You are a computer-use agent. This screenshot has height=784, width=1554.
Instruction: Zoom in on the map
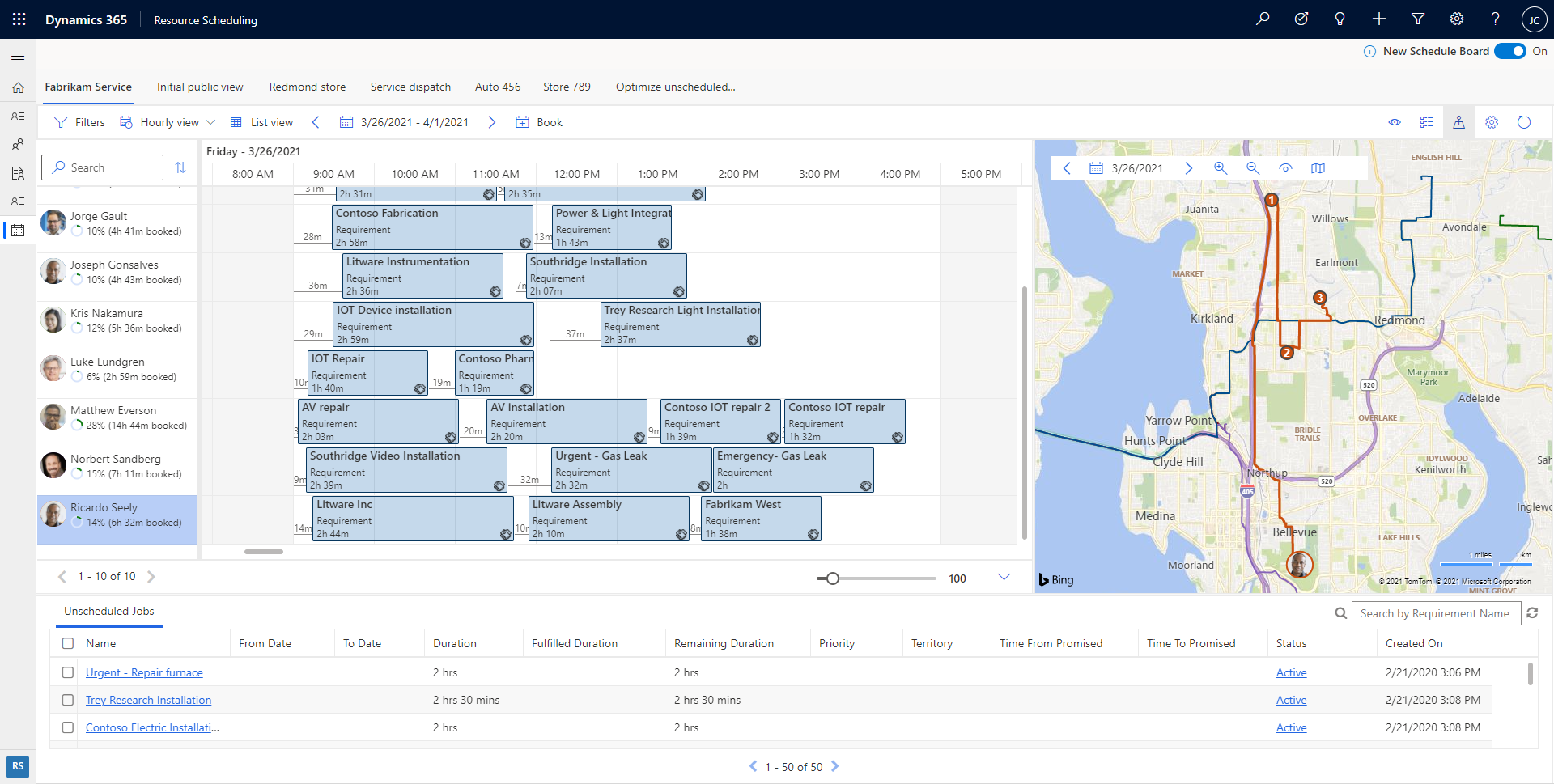[1221, 168]
